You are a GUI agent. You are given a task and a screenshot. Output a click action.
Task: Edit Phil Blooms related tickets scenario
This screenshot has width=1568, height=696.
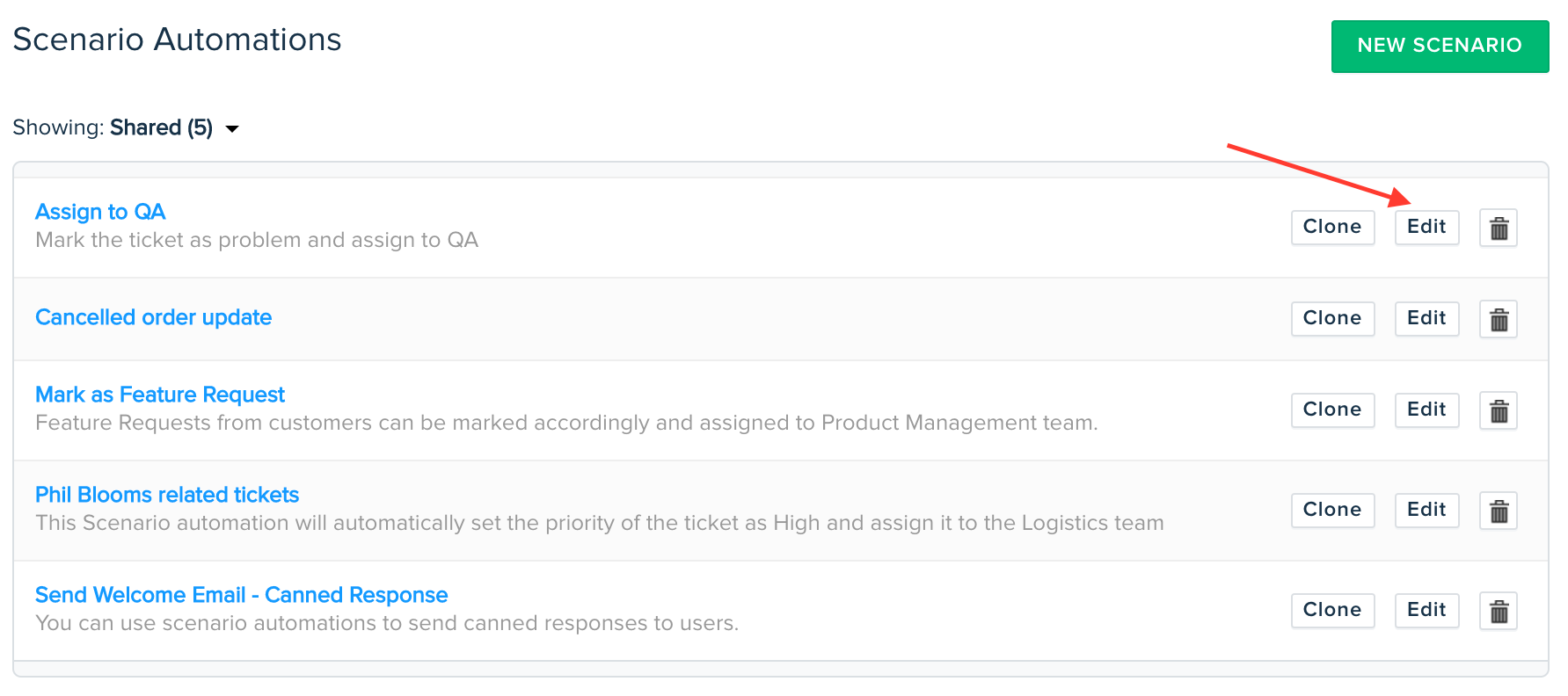coord(1426,510)
